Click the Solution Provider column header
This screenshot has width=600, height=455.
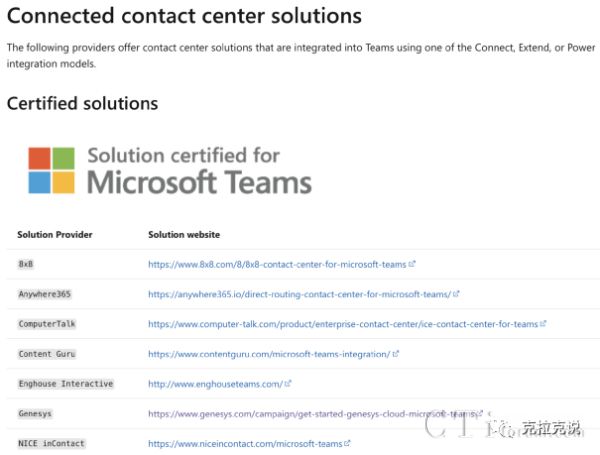(x=55, y=235)
